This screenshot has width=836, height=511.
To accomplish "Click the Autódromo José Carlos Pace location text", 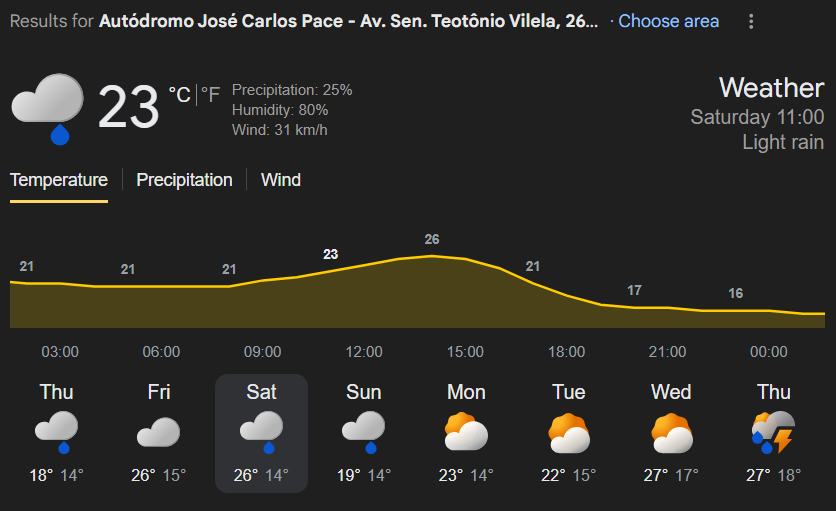I will pos(349,21).
